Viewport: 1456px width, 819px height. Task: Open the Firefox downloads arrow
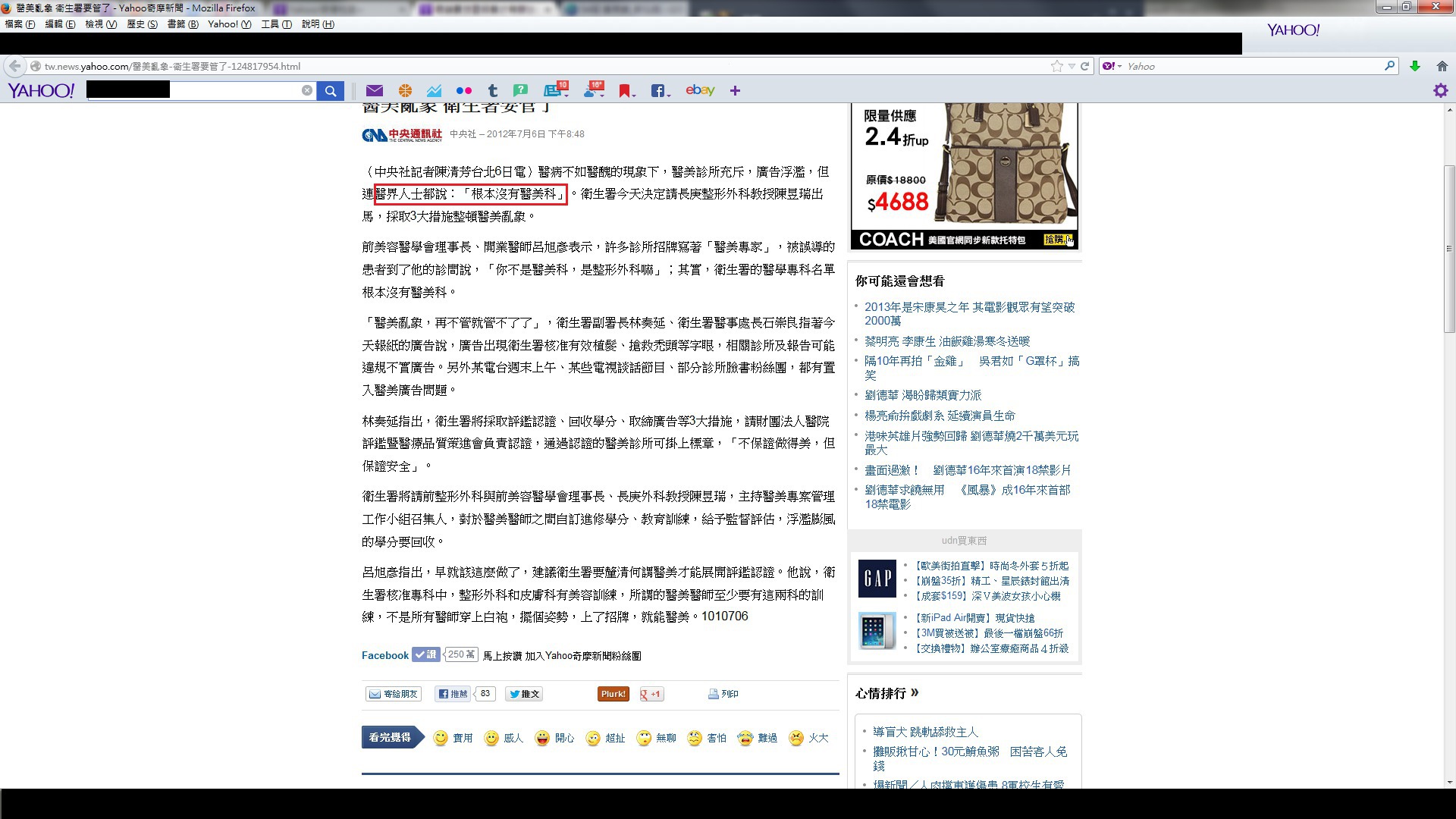(1415, 67)
